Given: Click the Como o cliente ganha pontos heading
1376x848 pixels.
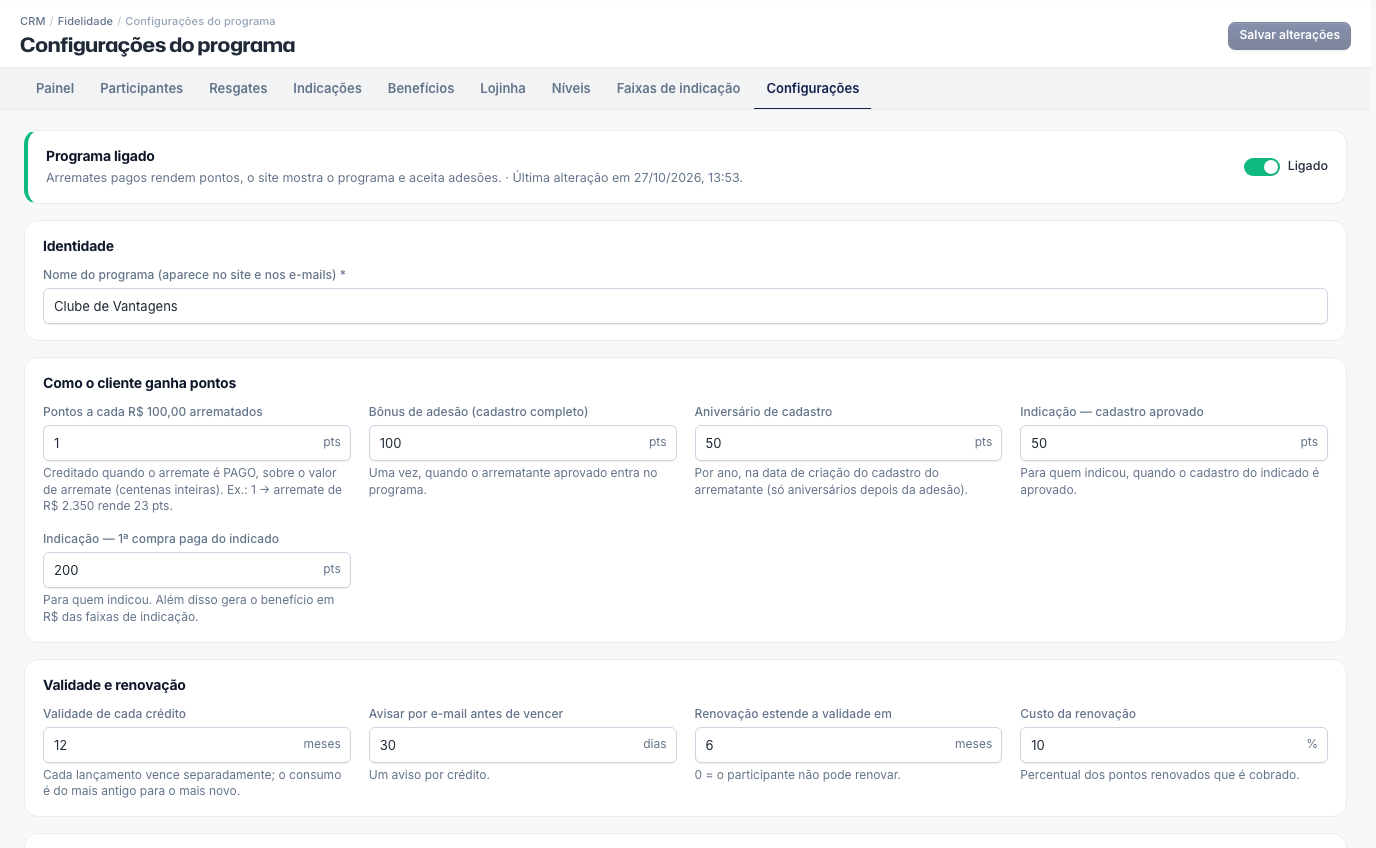Looking at the screenshot, I should pos(139,383).
